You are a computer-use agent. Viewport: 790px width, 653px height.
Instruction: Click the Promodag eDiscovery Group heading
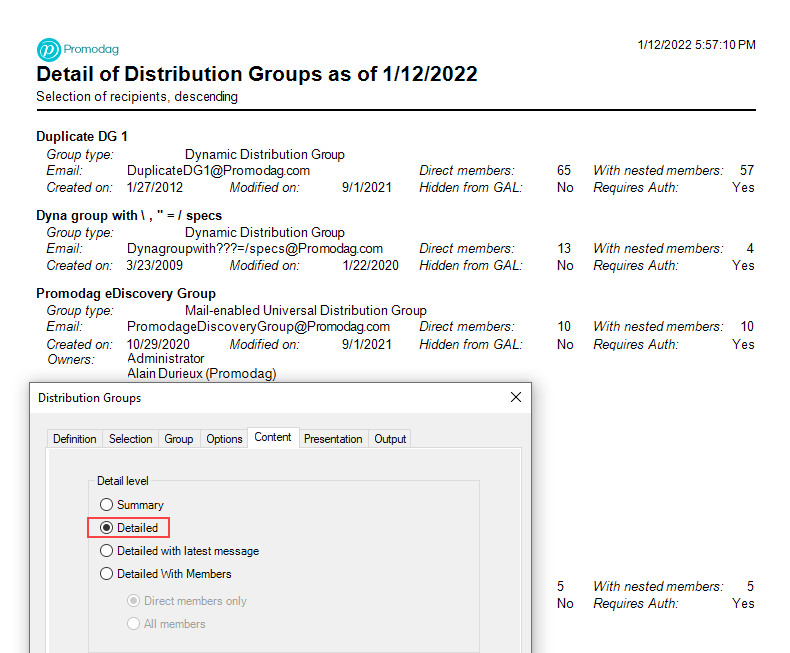coord(126,293)
